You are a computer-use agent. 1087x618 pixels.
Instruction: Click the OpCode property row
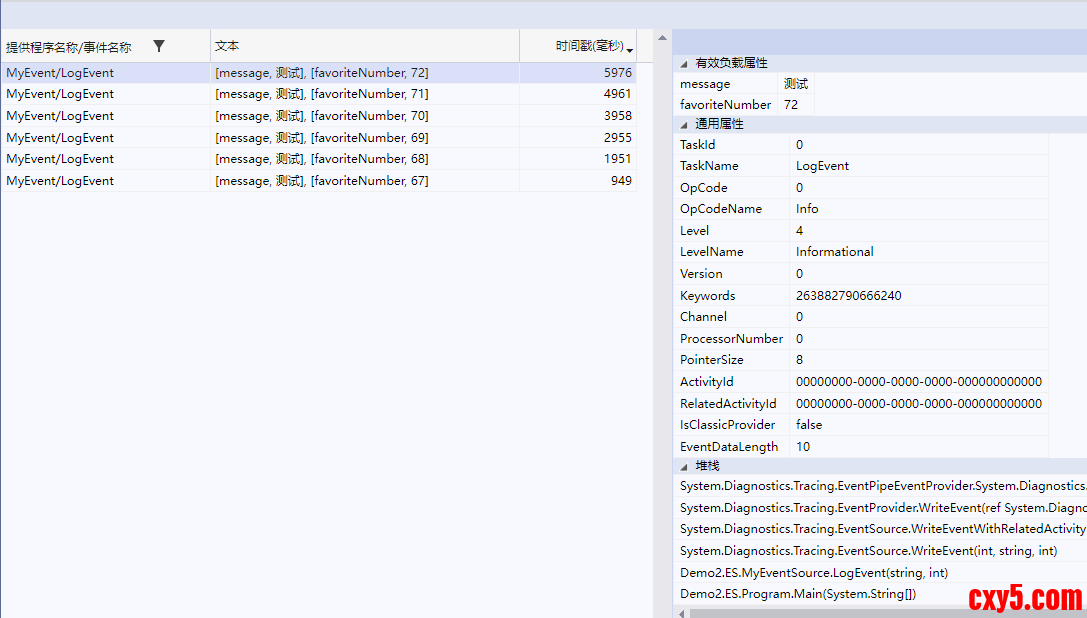click(862, 187)
